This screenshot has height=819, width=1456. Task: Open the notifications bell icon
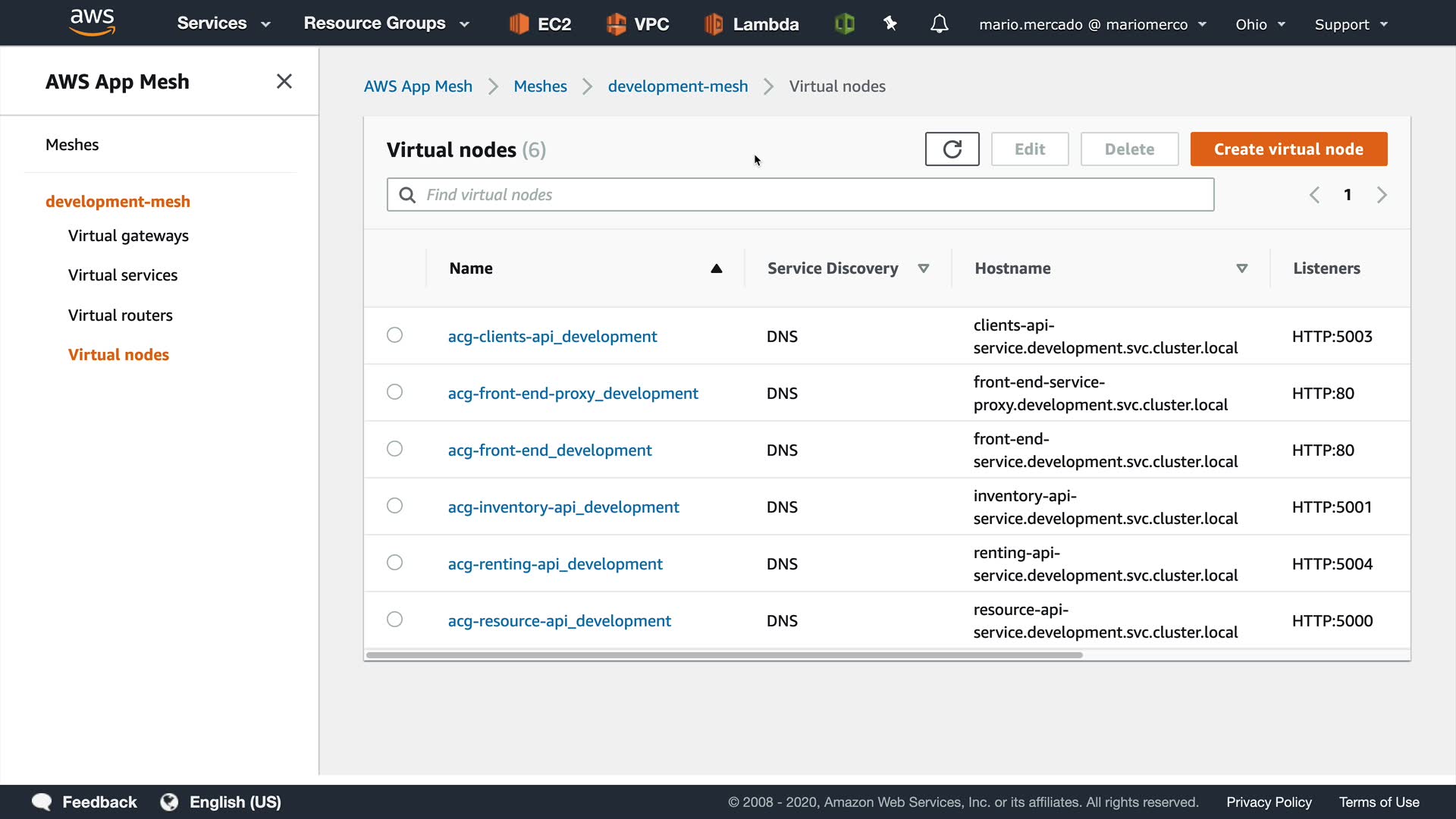coord(939,24)
